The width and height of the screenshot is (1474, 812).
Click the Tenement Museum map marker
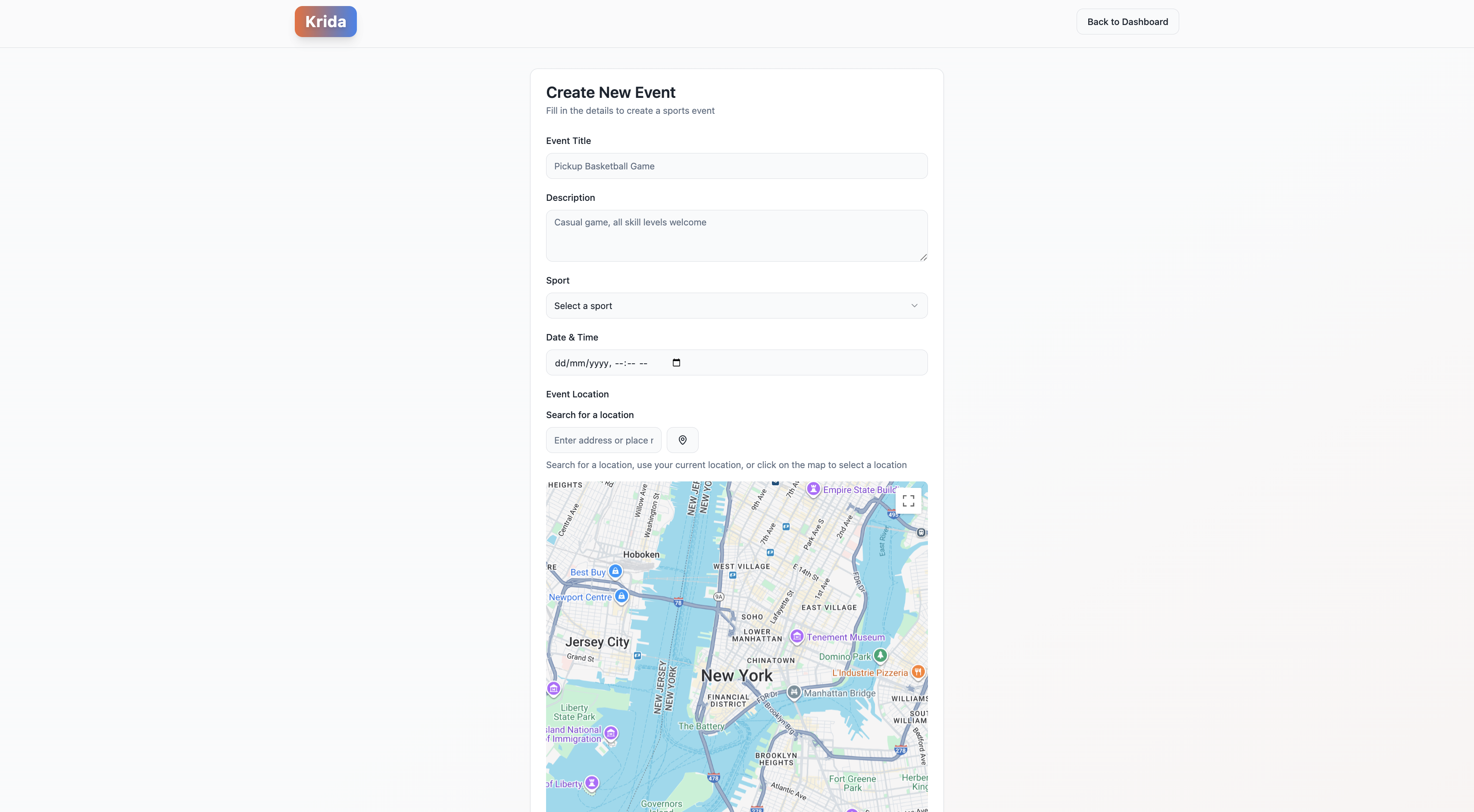796,636
